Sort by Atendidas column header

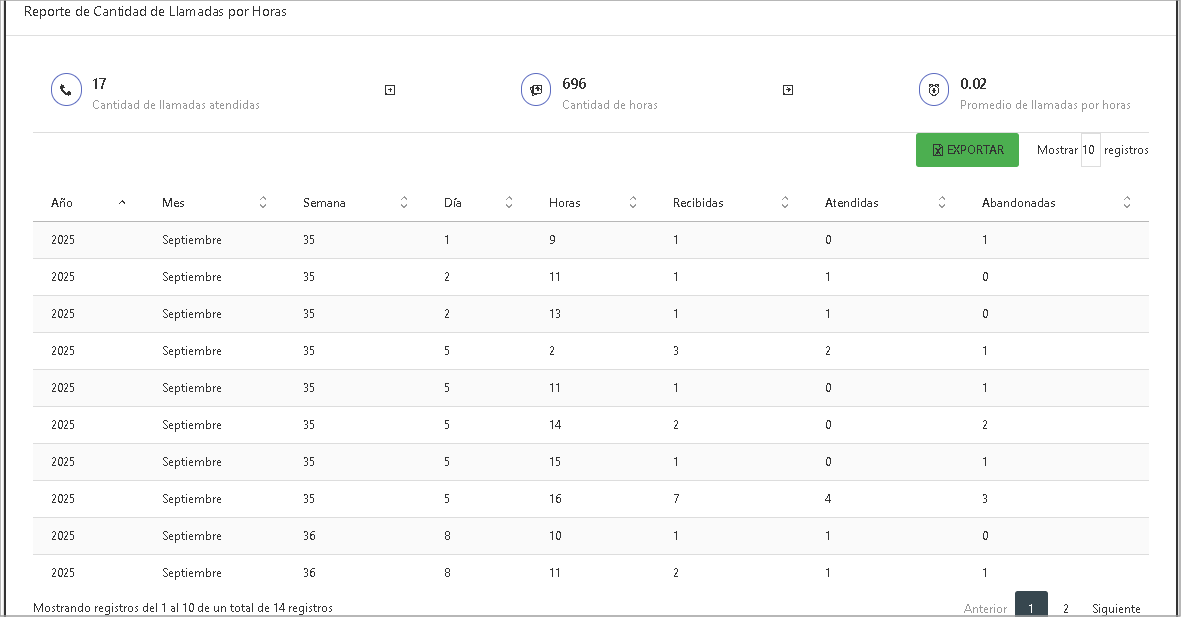click(x=942, y=203)
